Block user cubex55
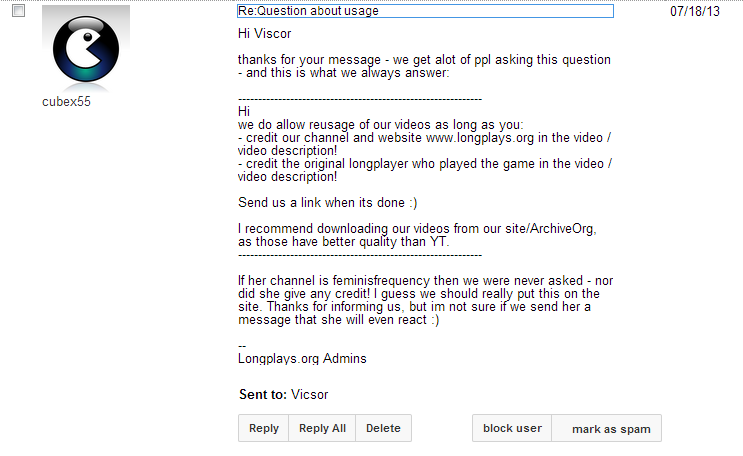 click(x=512, y=428)
